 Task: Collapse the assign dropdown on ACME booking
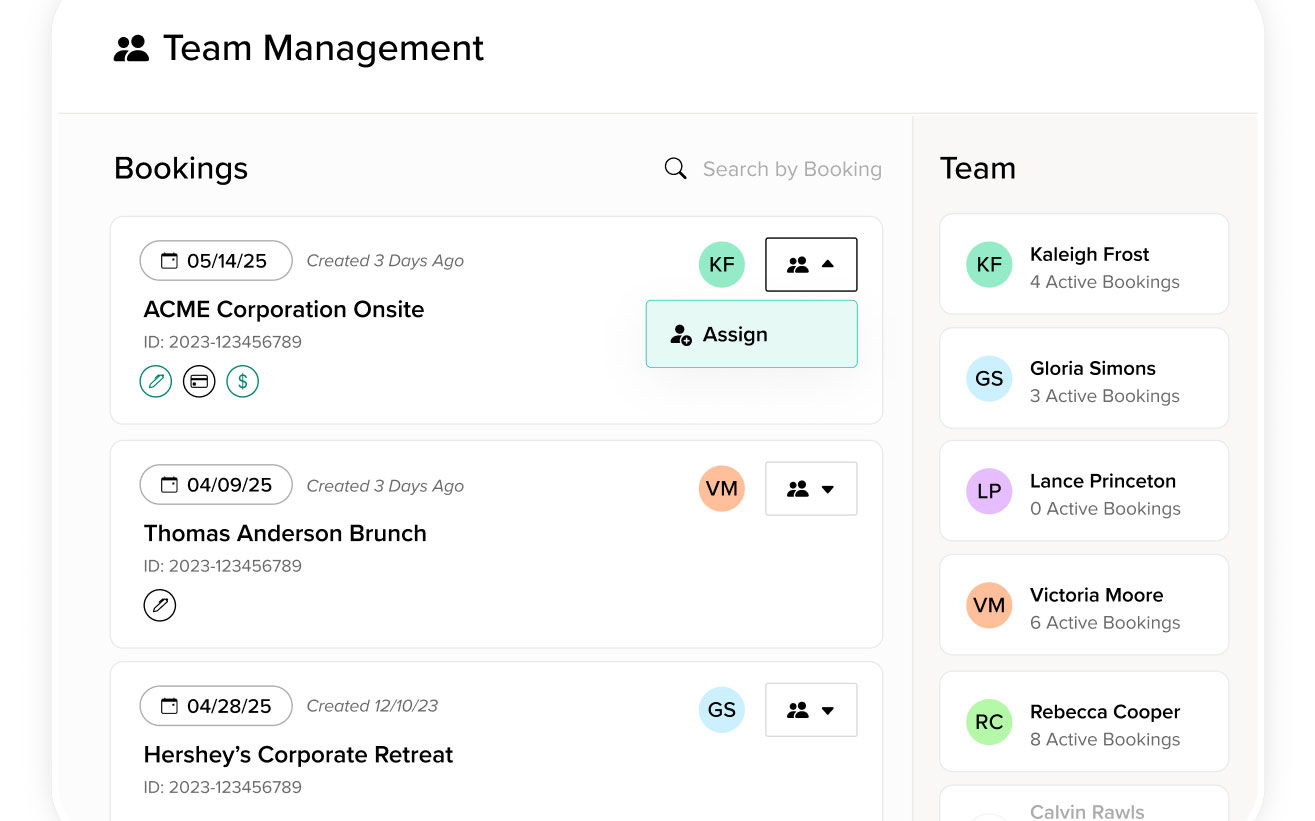point(811,265)
